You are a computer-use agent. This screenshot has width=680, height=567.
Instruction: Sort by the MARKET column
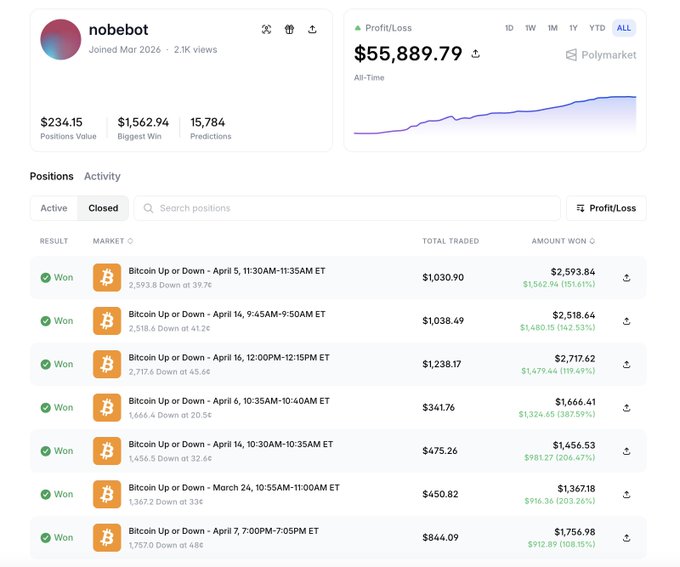tap(112, 241)
